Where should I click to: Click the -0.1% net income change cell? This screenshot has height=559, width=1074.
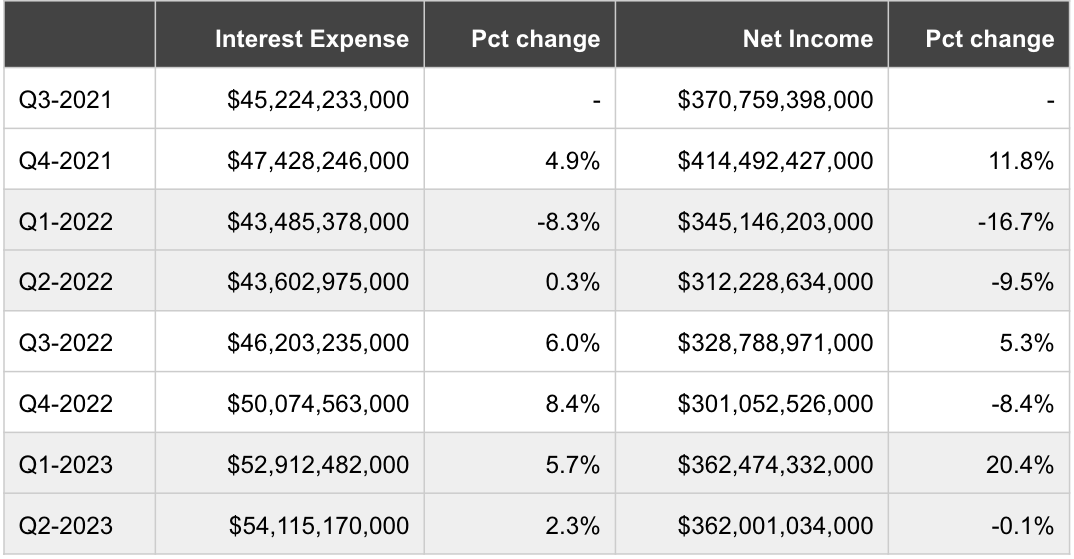[1024, 525]
